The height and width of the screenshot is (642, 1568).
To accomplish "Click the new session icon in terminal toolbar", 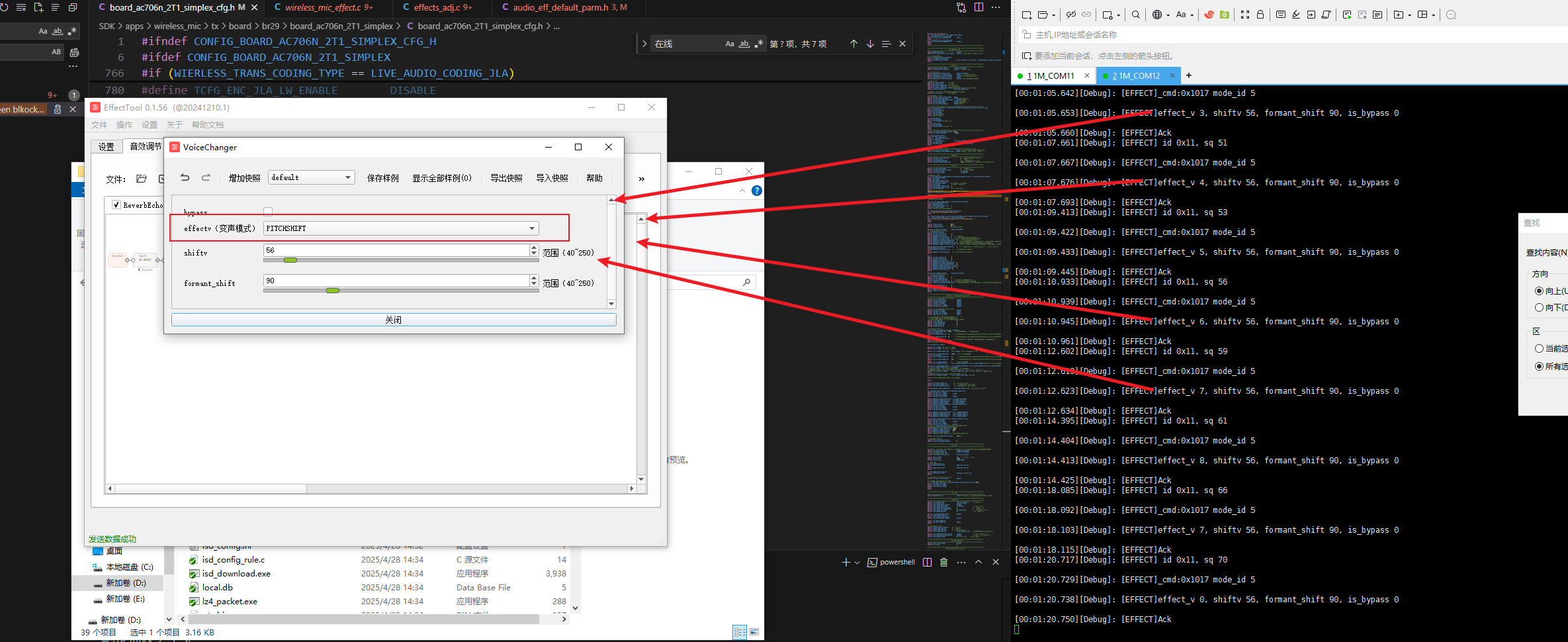I will [1027, 15].
